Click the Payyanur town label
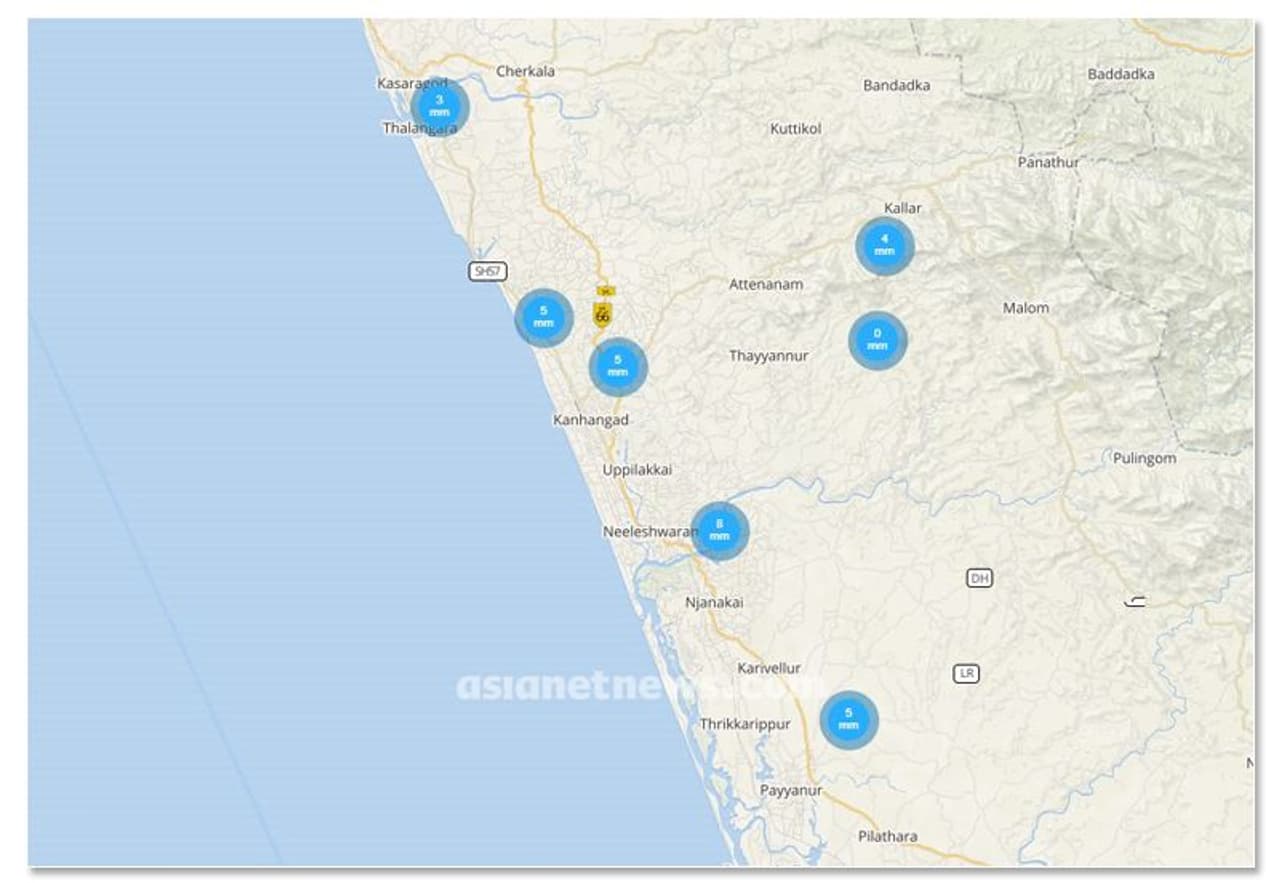1280x883 pixels. (x=790, y=790)
